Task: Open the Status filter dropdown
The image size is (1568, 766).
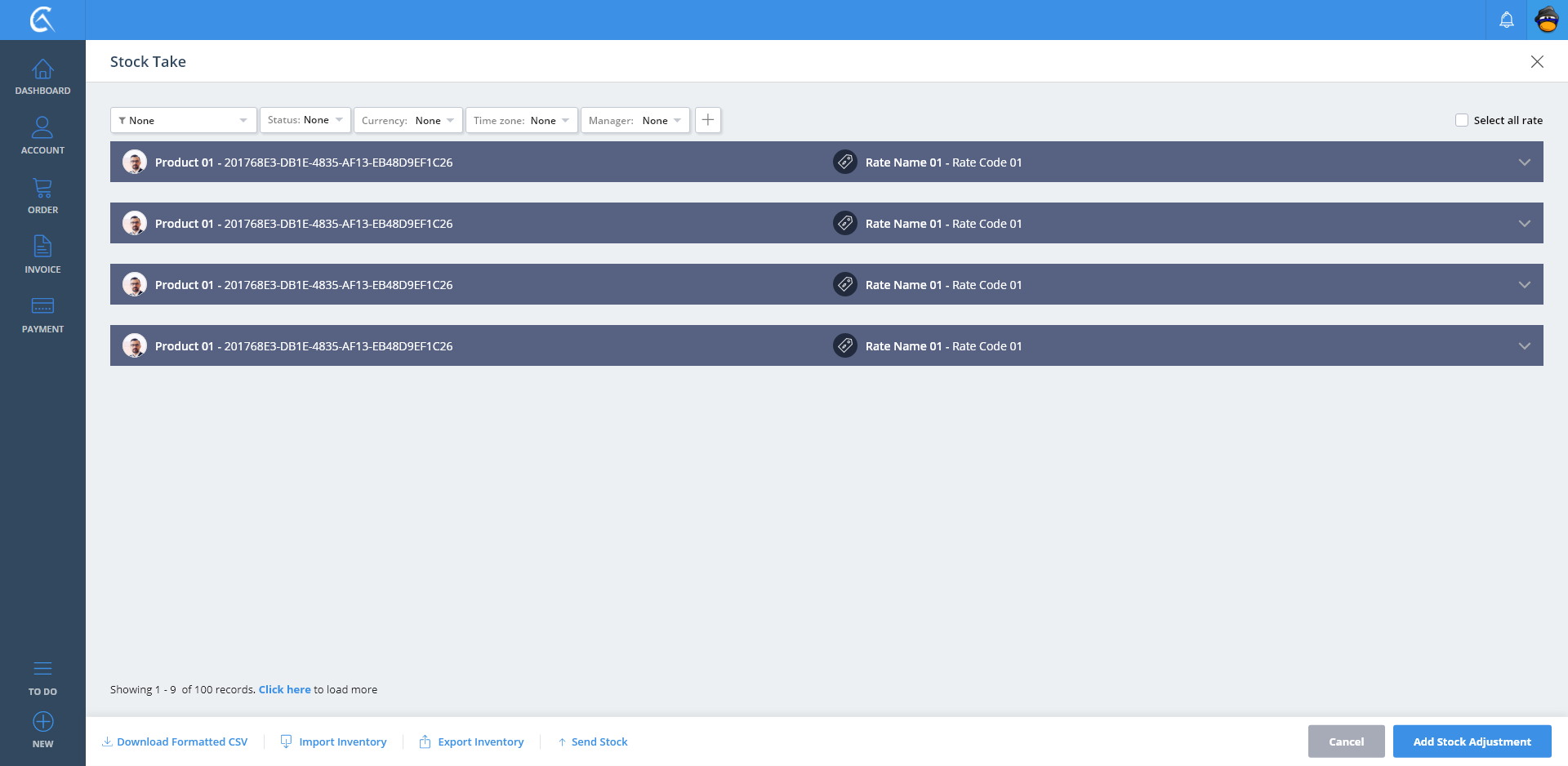Action: pos(305,120)
